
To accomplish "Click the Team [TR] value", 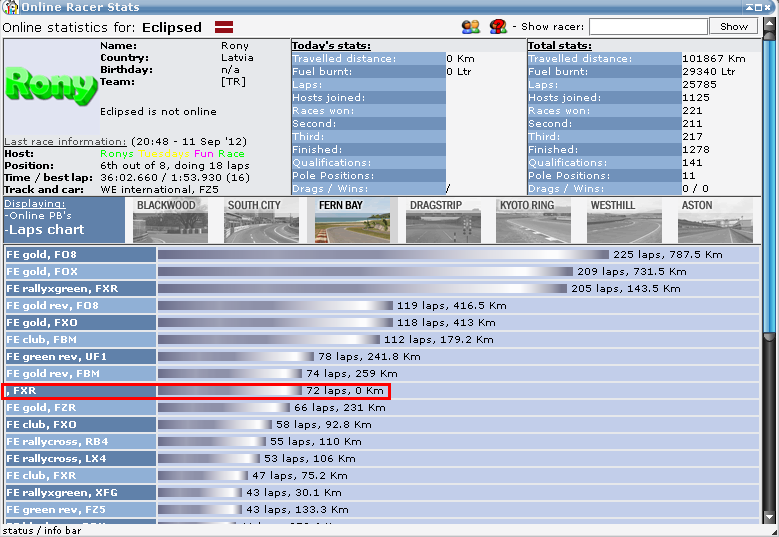I will tap(234, 81).
